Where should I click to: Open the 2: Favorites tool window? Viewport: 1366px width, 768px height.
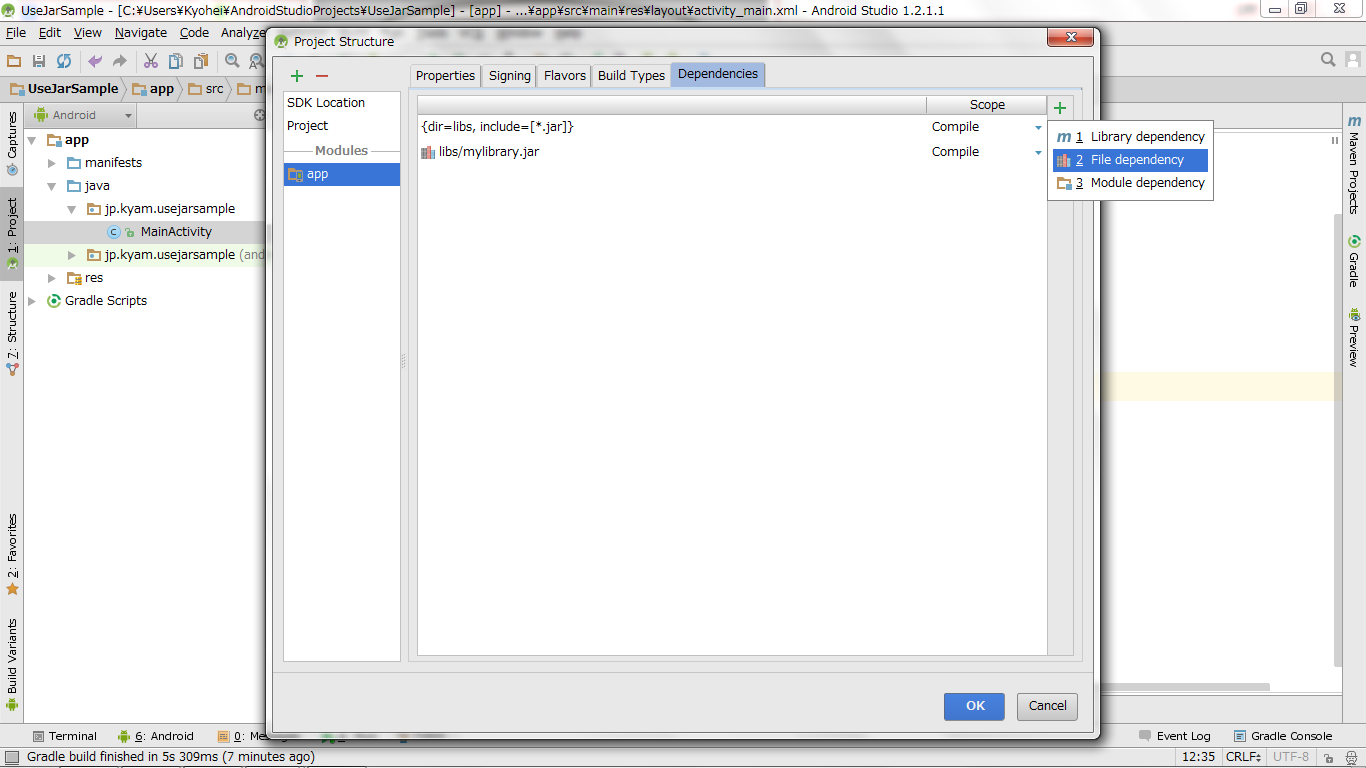(x=12, y=554)
